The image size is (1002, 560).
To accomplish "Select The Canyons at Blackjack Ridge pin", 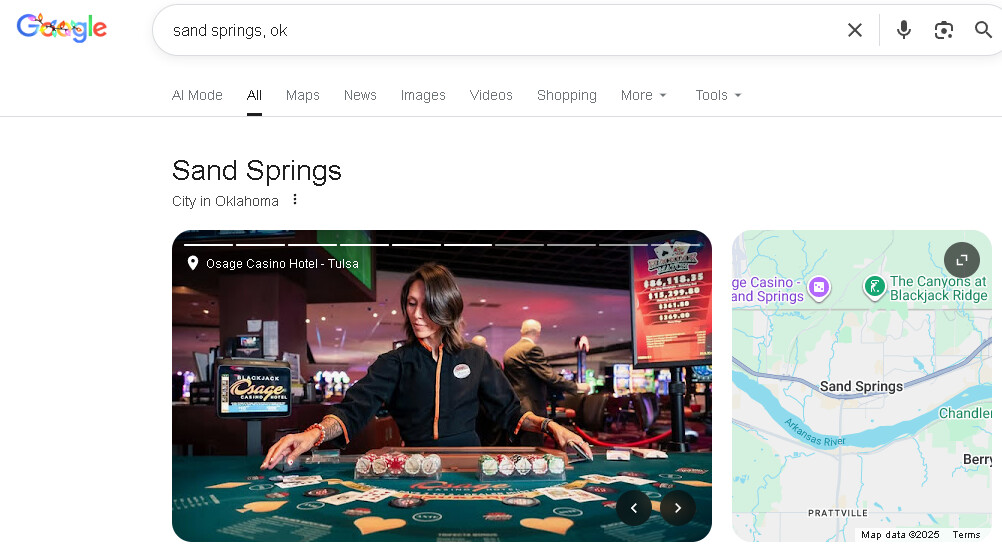I will pyautogui.click(x=874, y=287).
